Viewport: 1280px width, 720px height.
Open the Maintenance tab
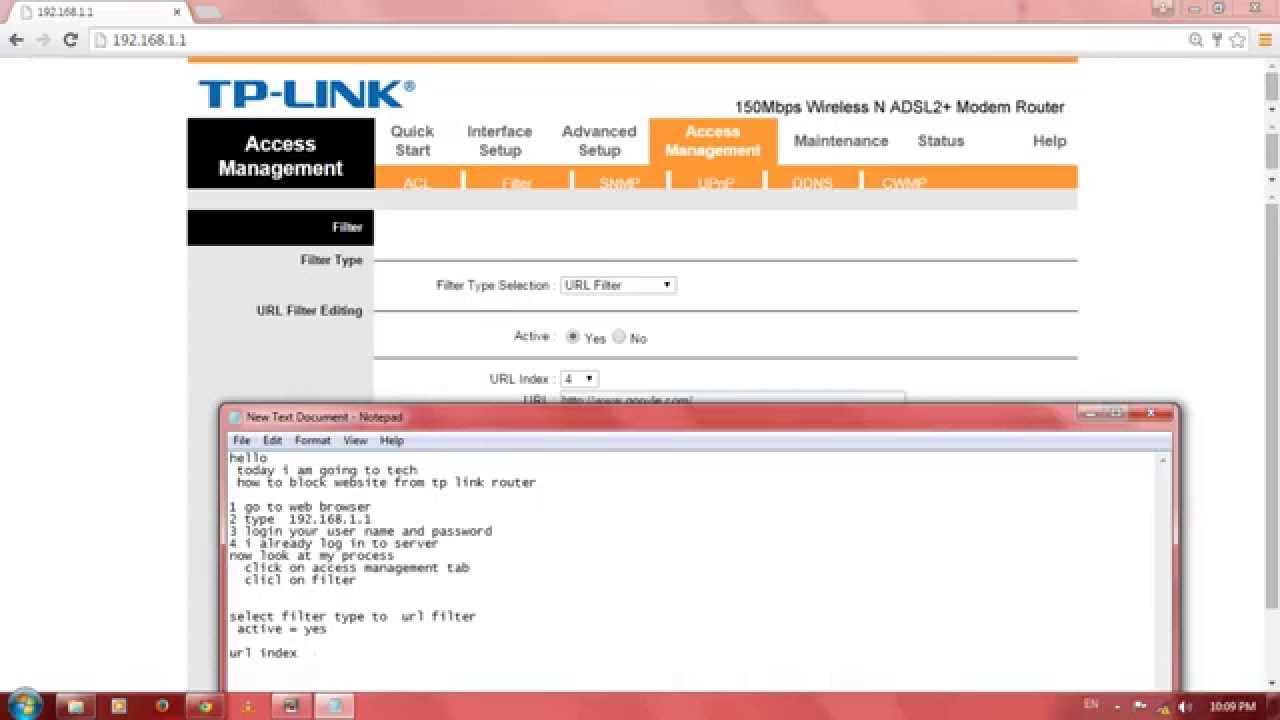coord(841,141)
